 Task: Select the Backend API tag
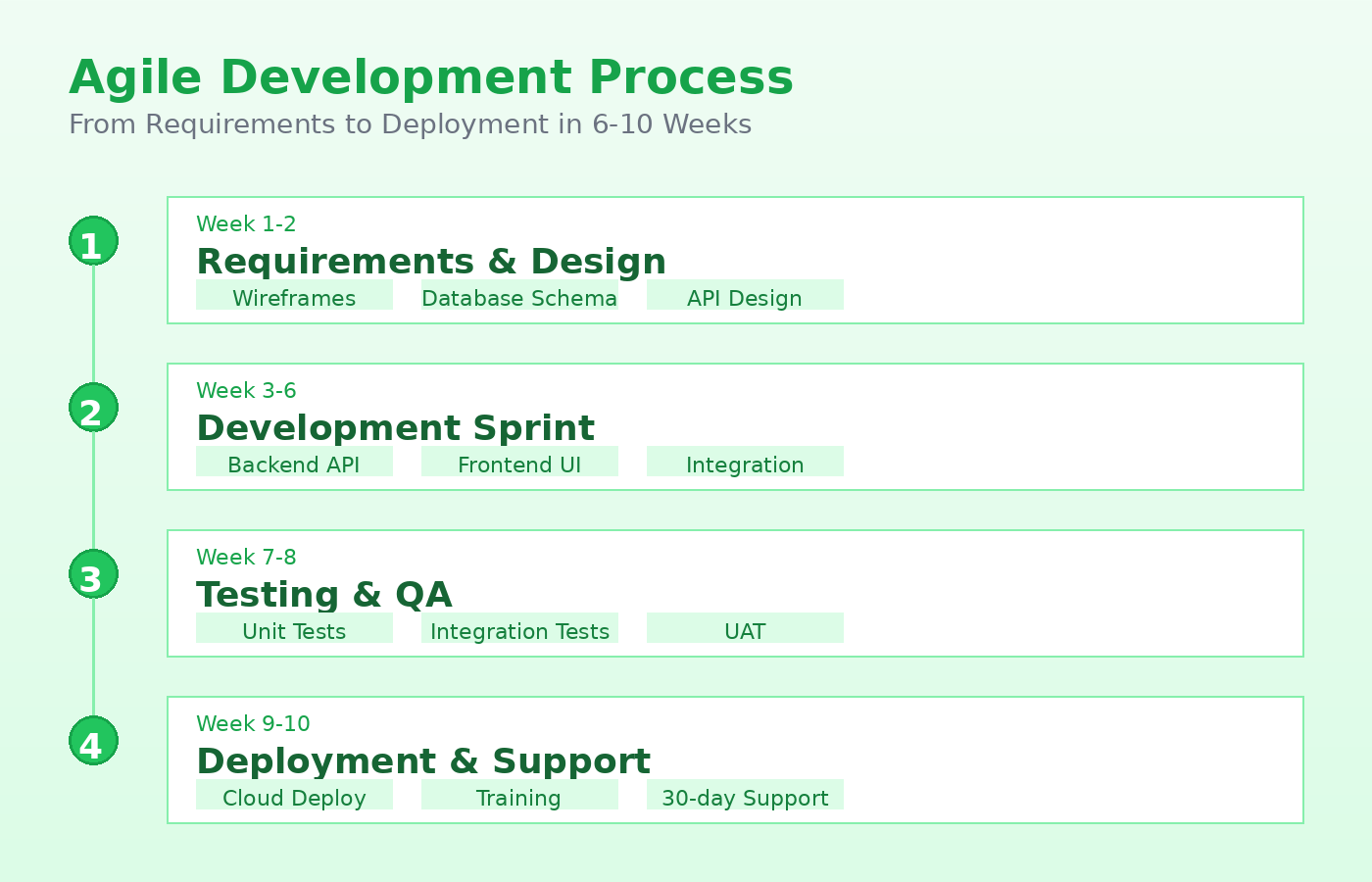coord(294,463)
